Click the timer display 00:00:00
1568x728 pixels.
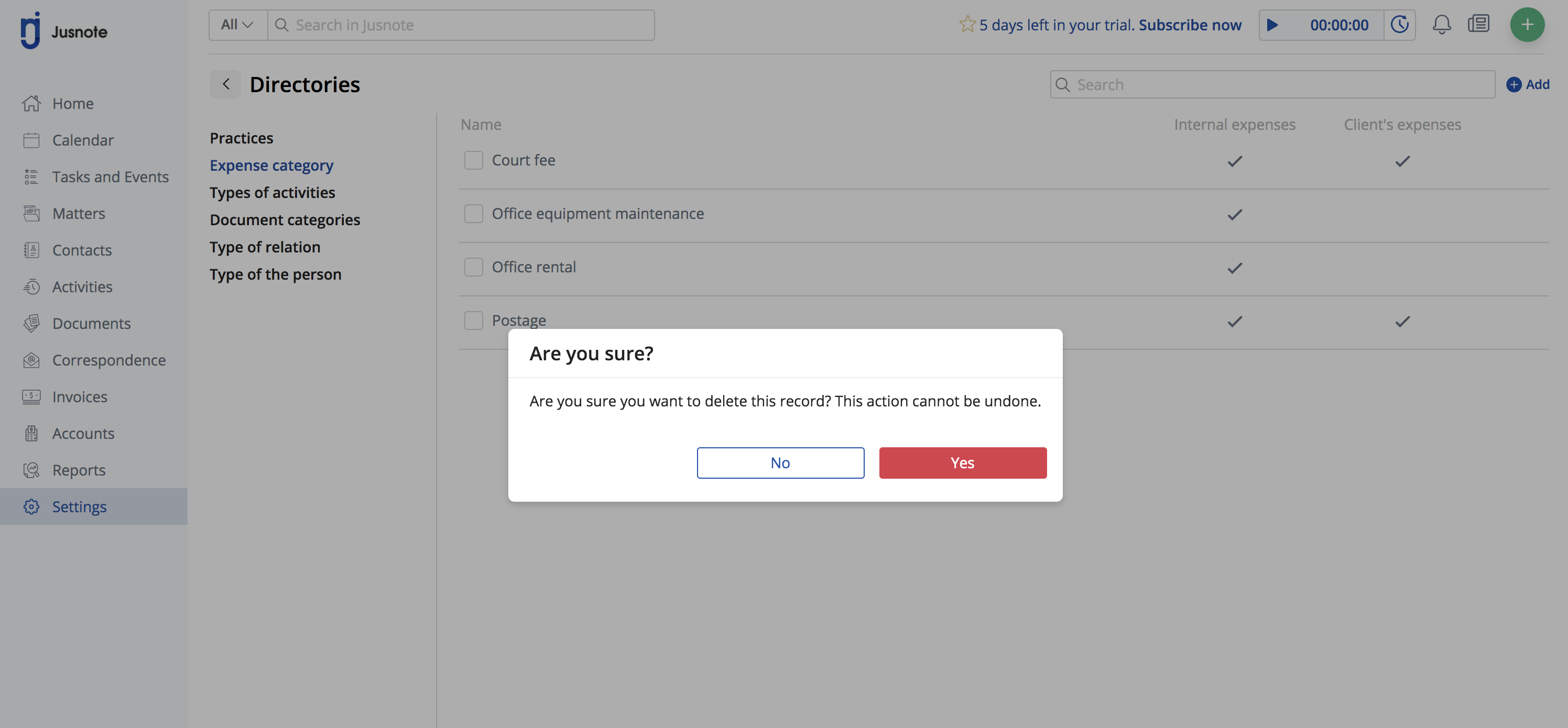coord(1339,25)
